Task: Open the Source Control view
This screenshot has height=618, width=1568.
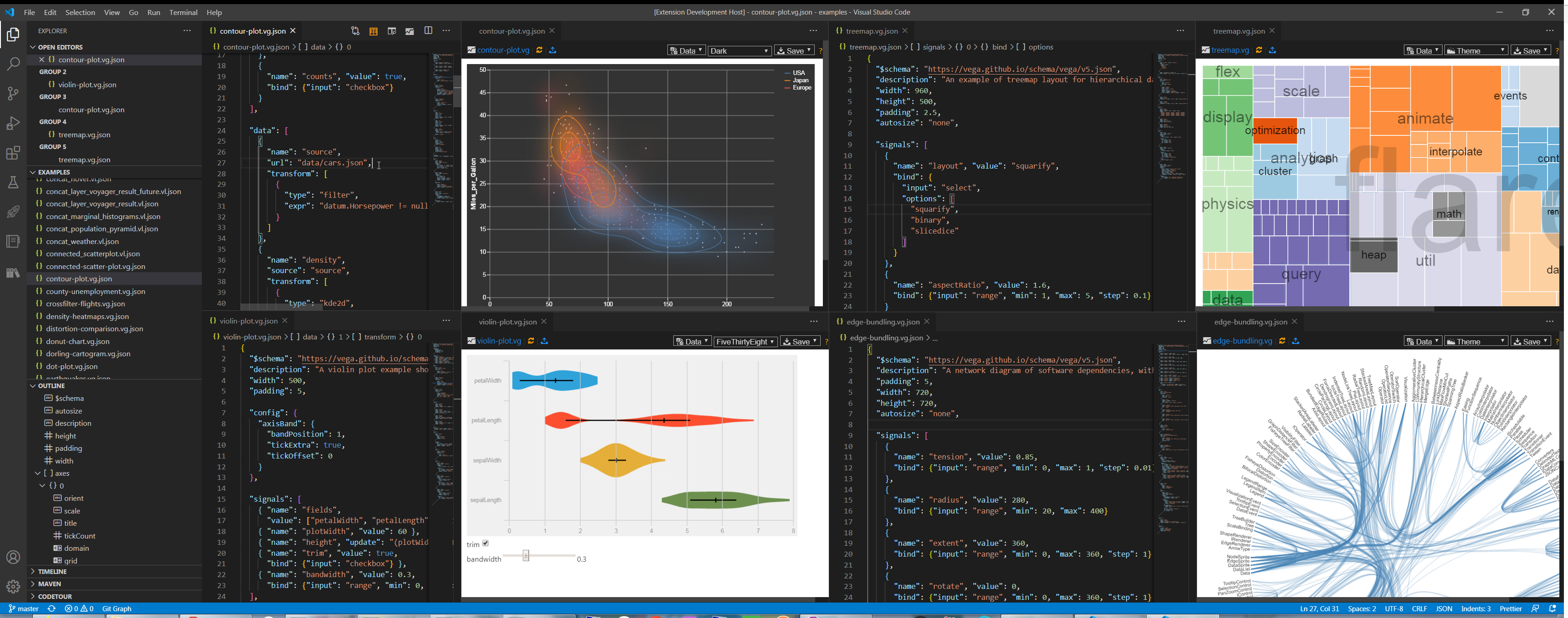Action: pyautogui.click(x=13, y=93)
